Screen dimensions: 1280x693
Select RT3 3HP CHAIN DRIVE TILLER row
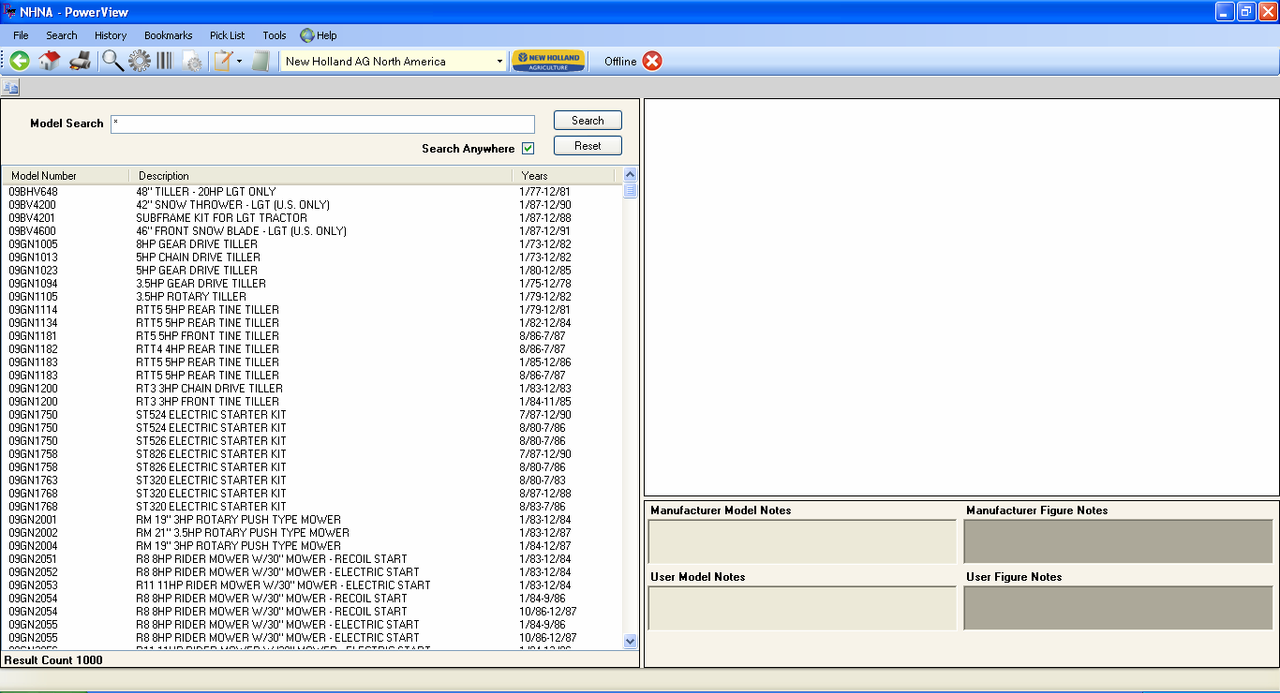point(312,388)
